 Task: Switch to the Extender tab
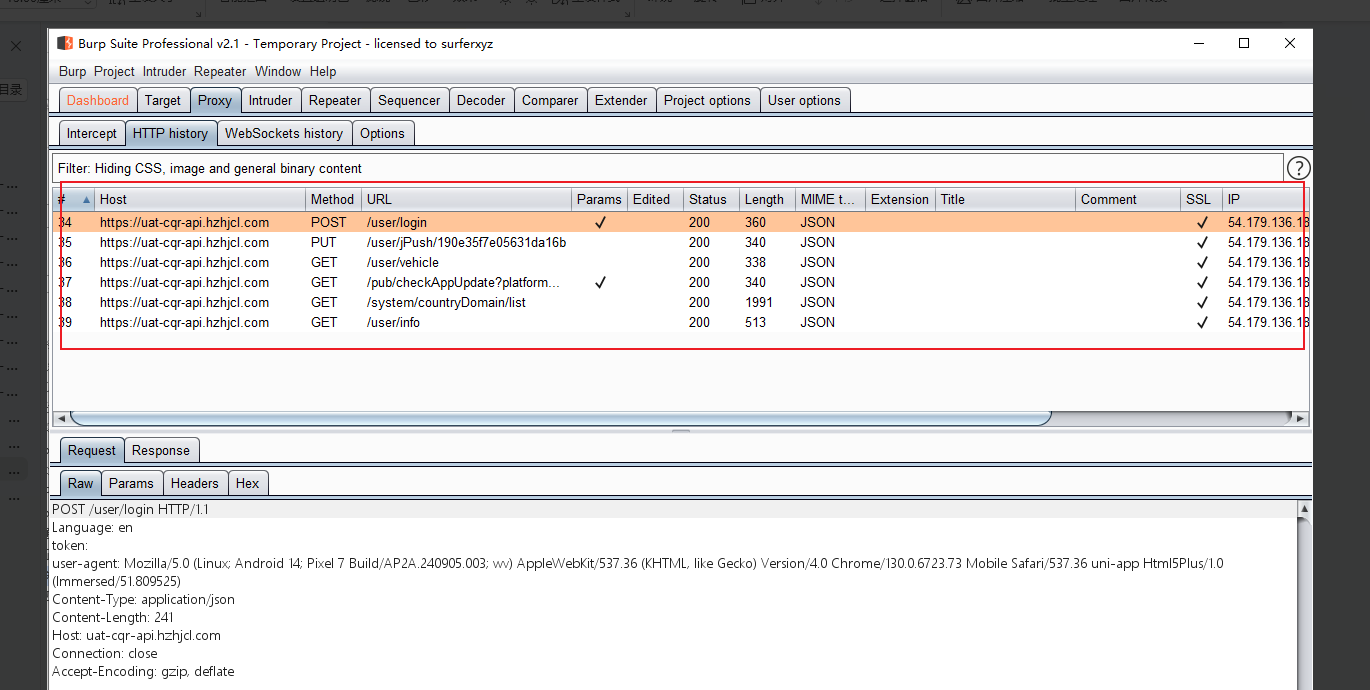click(x=621, y=100)
